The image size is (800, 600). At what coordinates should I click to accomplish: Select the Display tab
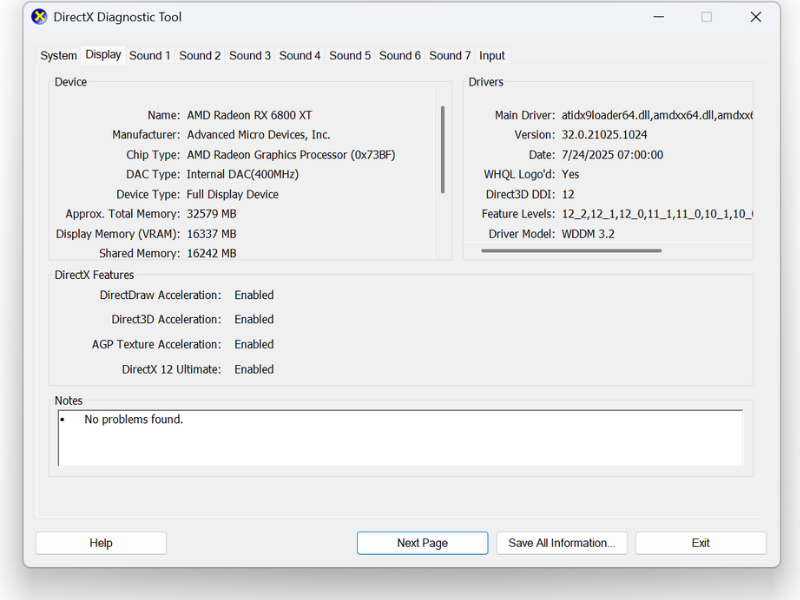pyautogui.click(x=103, y=55)
